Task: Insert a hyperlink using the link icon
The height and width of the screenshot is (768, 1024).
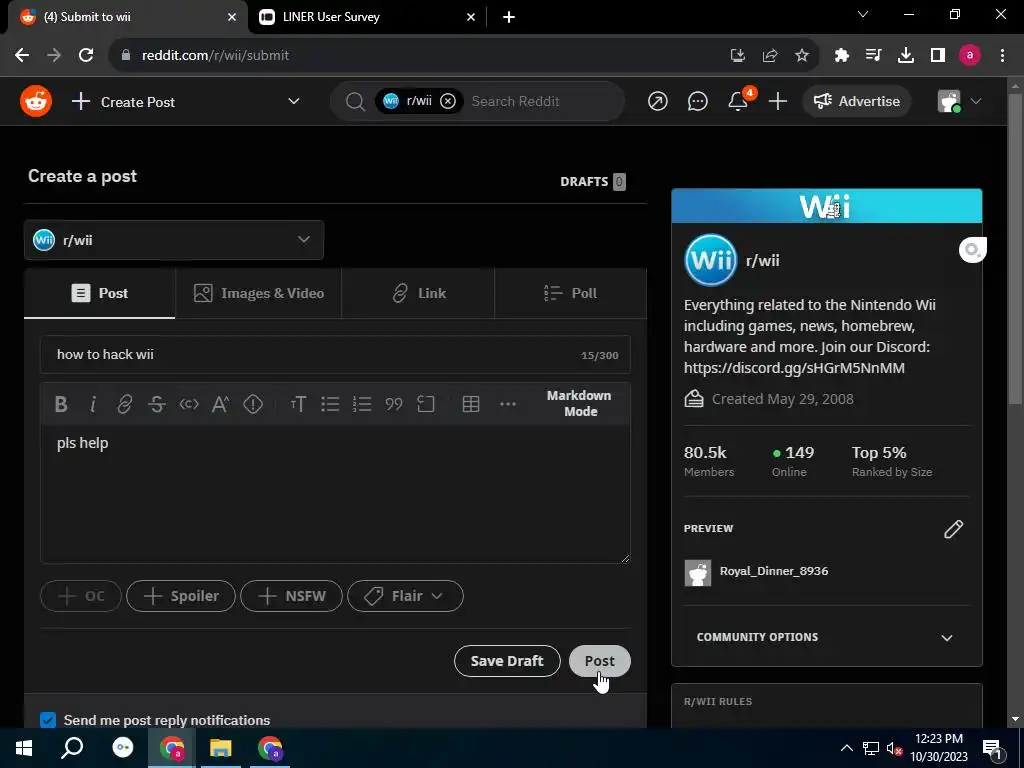Action: 125,404
